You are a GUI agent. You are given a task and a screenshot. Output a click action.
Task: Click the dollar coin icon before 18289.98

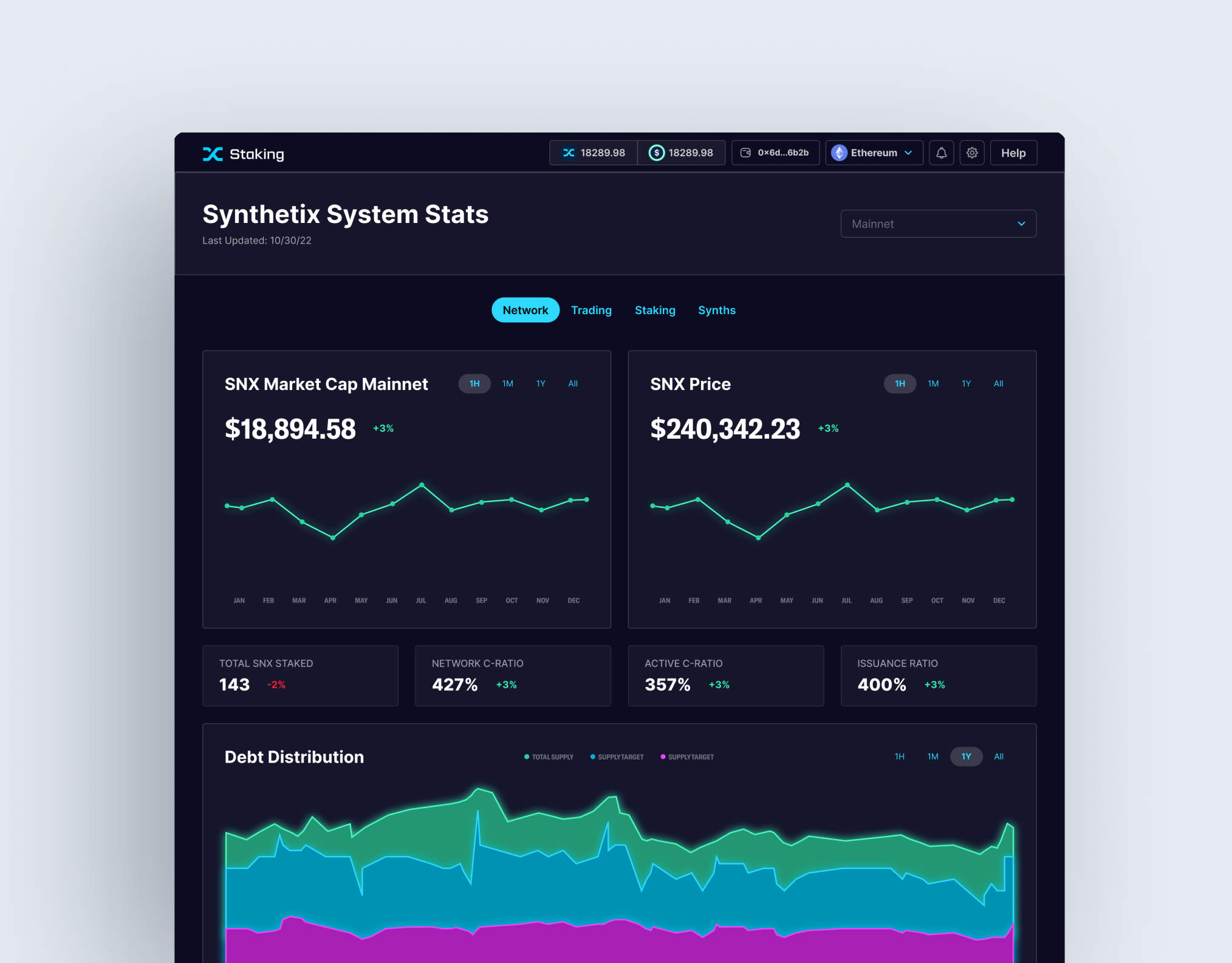[656, 153]
